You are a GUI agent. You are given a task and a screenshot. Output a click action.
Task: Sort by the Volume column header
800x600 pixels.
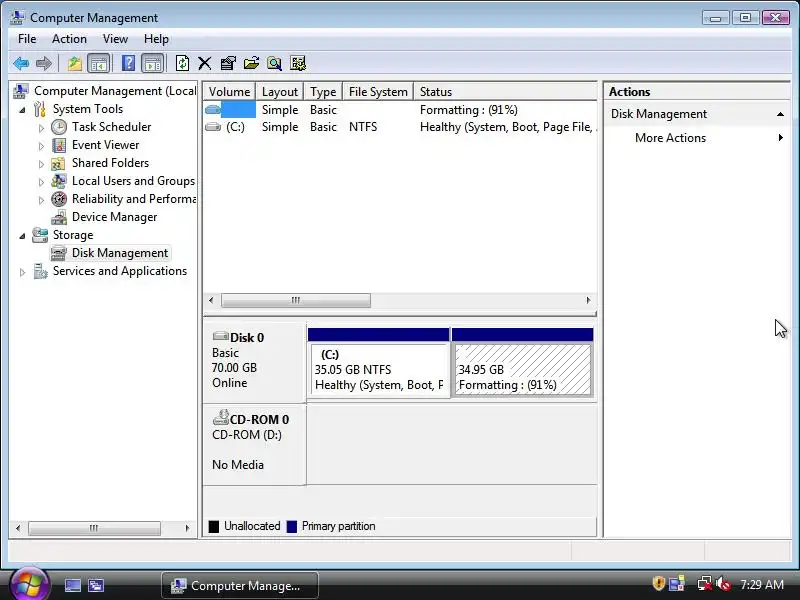click(x=229, y=91)
